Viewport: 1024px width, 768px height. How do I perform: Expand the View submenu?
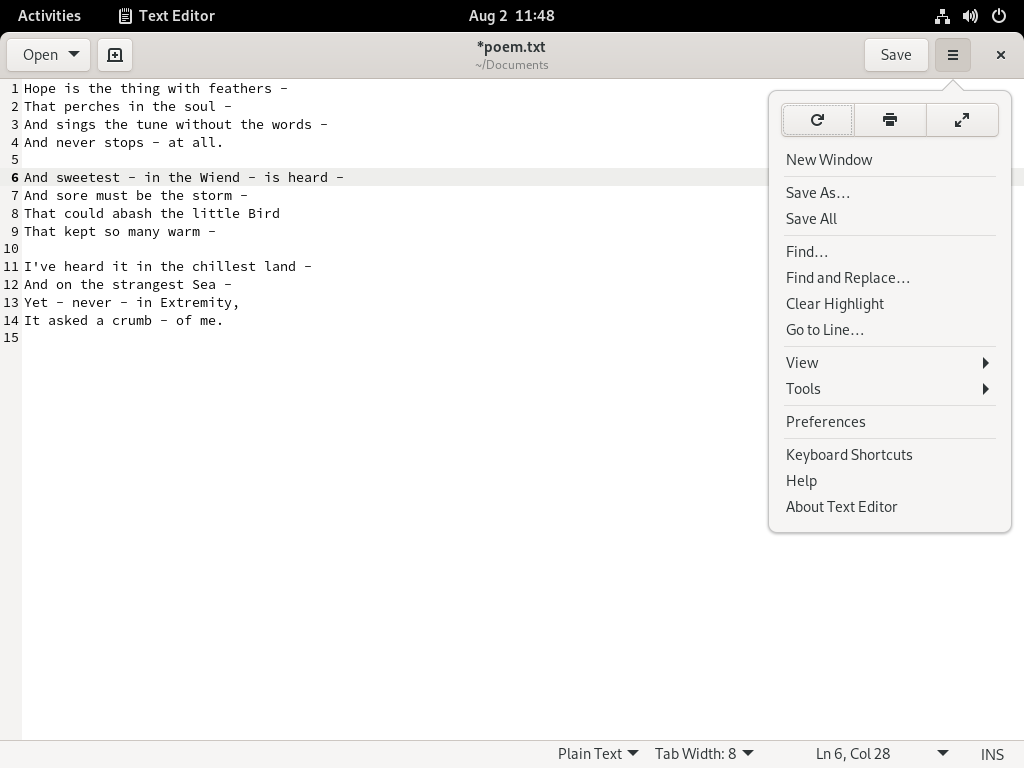889,362
